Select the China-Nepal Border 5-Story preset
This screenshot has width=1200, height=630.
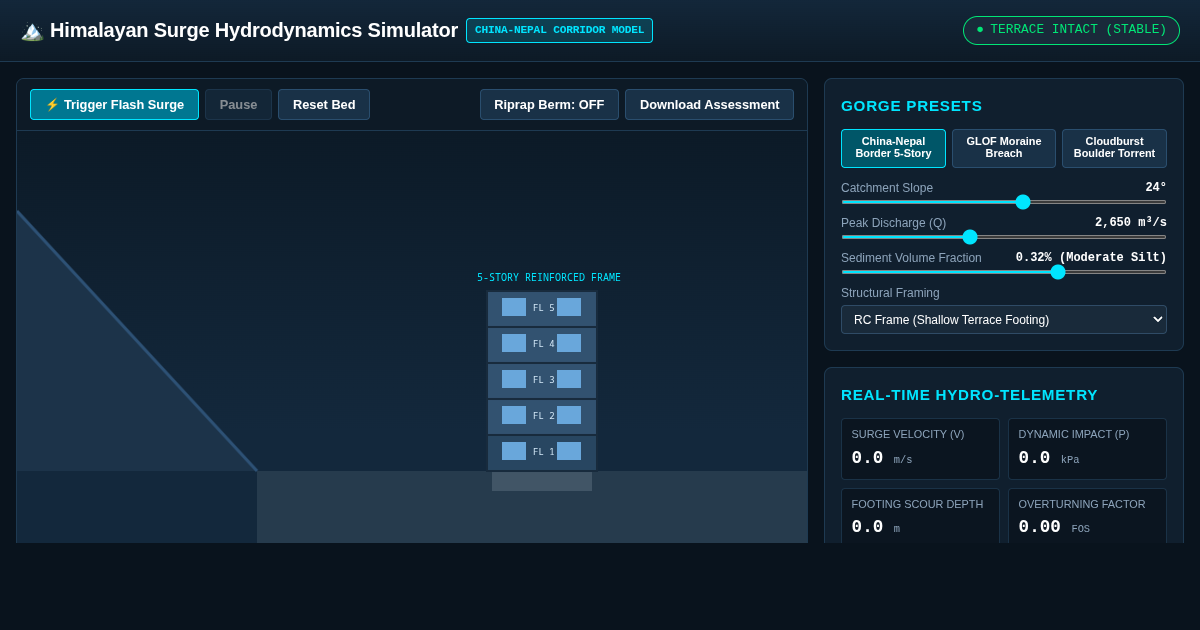pos(893,148)
